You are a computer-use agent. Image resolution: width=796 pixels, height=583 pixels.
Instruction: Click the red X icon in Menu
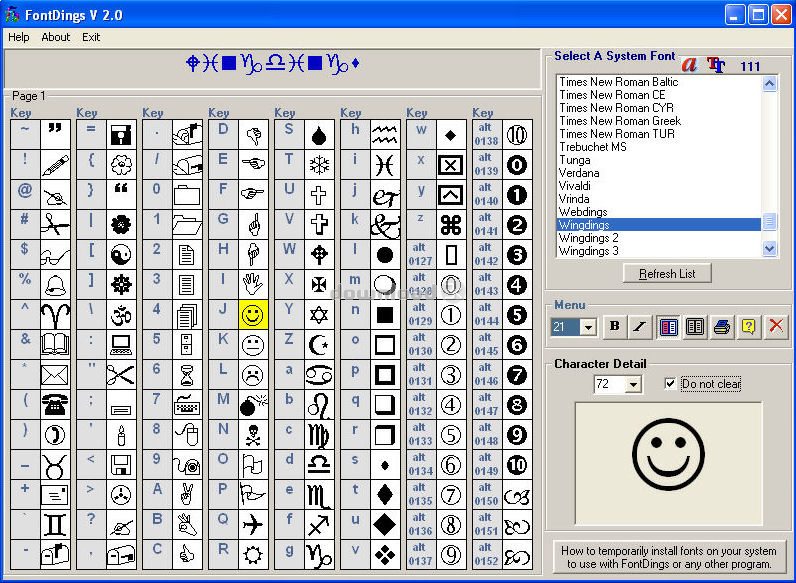[x=775, y=327]
